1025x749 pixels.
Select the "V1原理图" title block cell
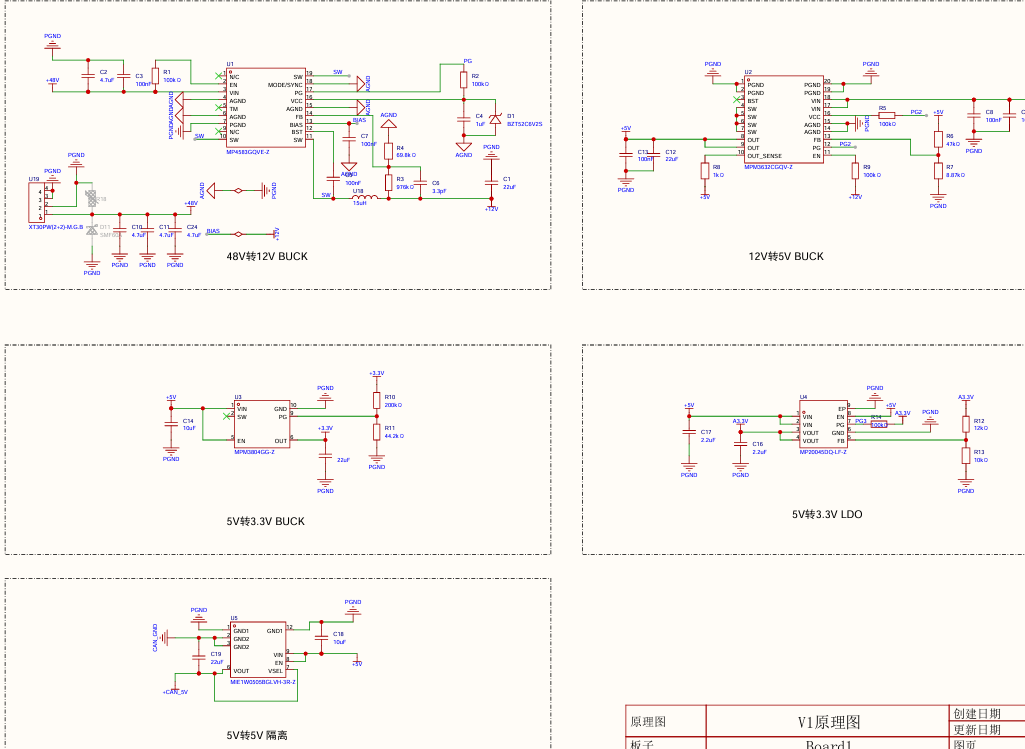828,722
